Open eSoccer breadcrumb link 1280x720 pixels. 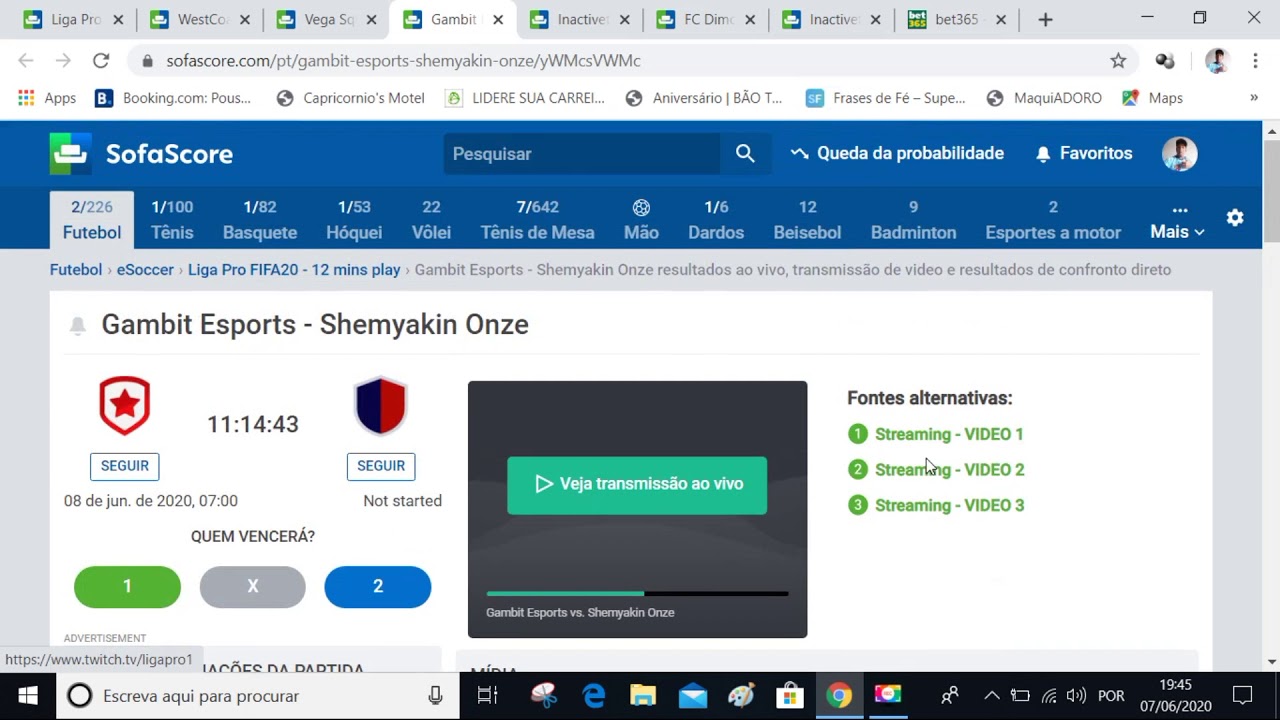145,269
